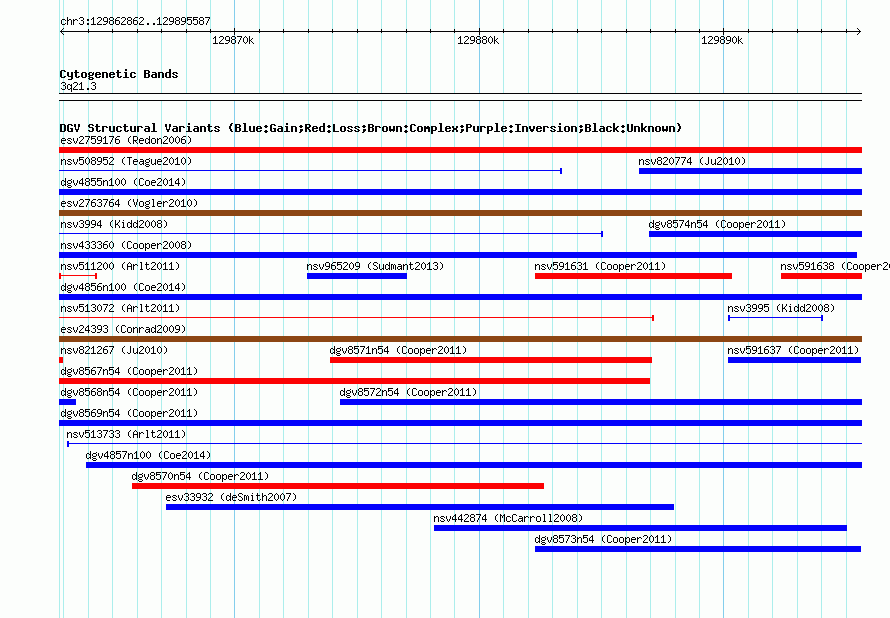Image resolution: width=890 pixels, height=618 pixels.
Task: Open nsv442874 (McCarroll2008) label
Action: (x=508, y=518)
